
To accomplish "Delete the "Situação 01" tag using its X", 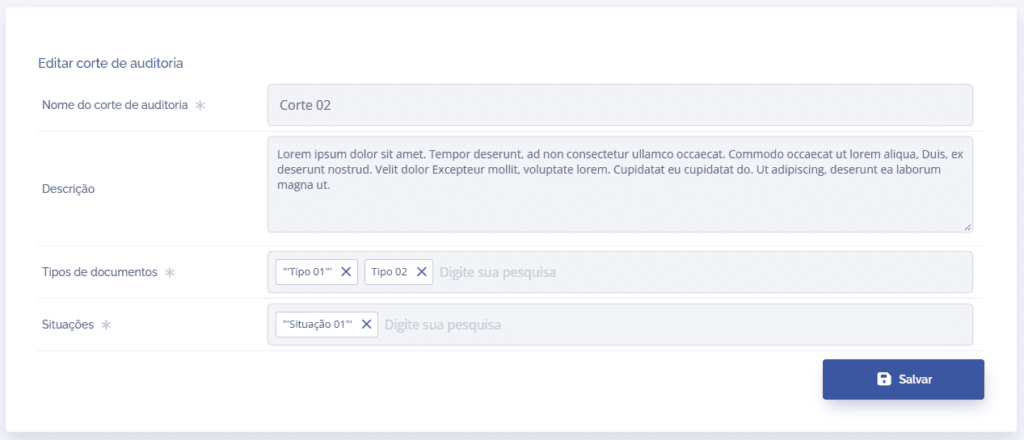I will tap(366, 324).
